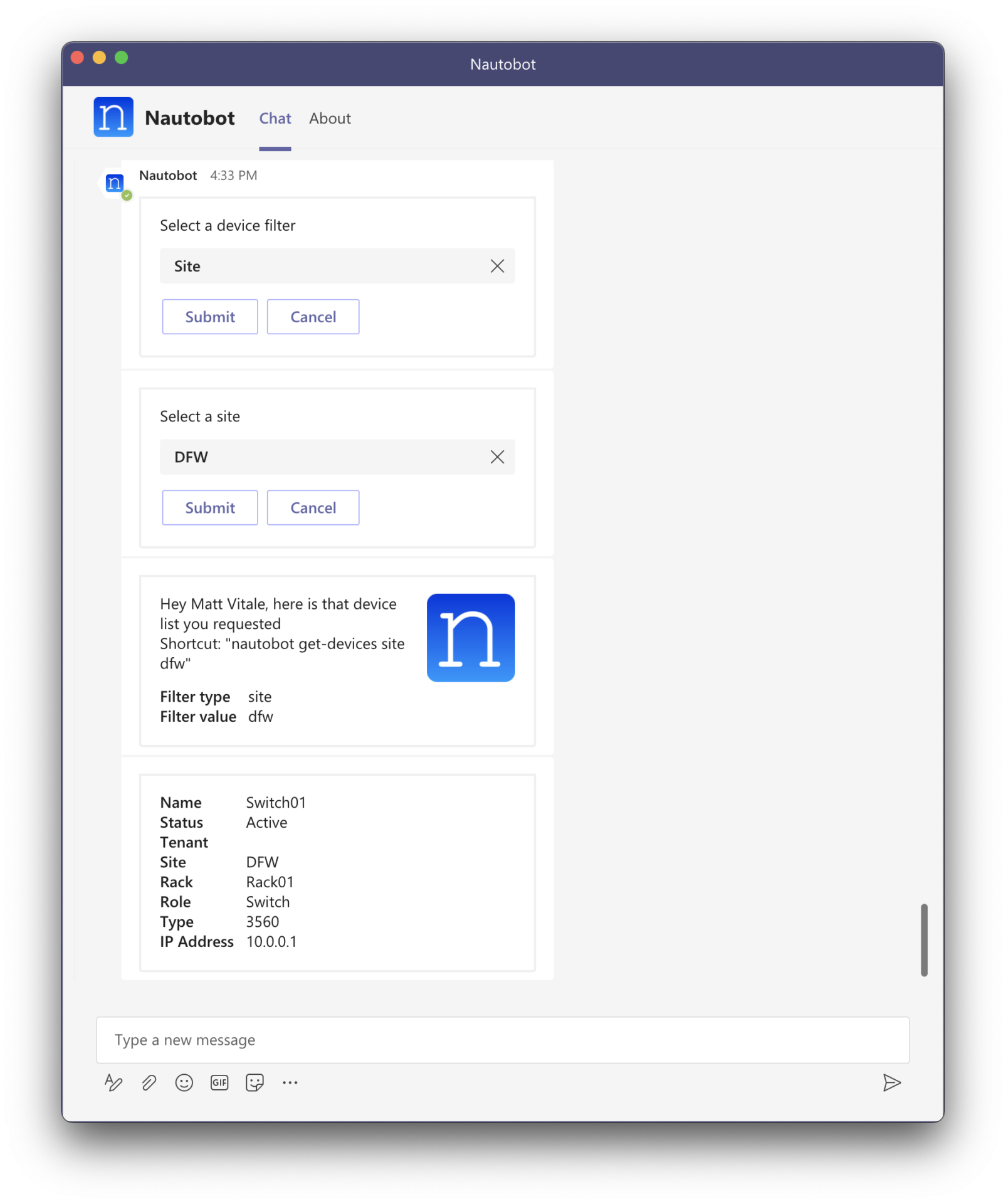Cancel the device filter selection

pyautogui.click(x=313, y=317)
